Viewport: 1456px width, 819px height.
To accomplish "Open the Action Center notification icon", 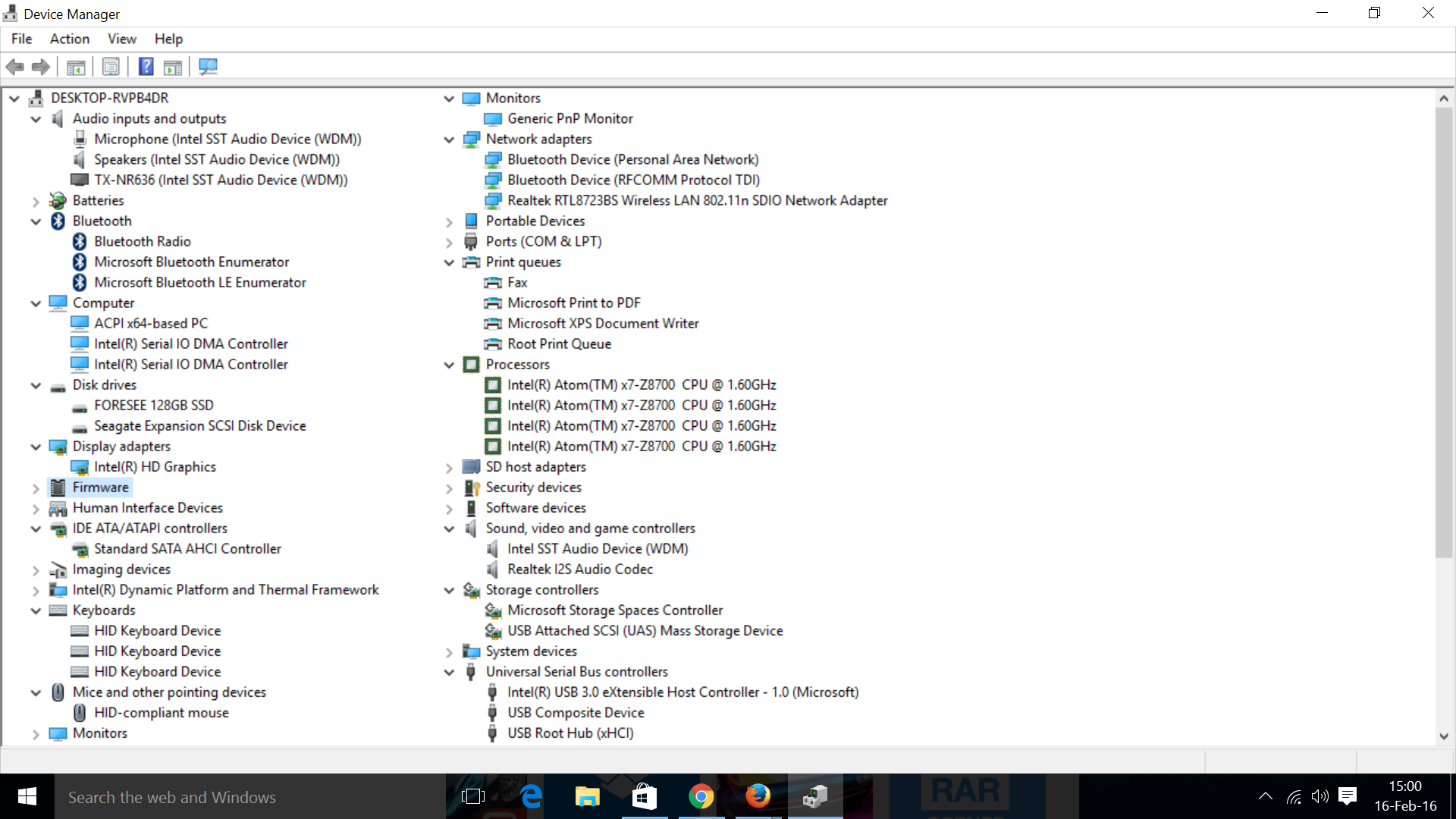I will (1348, 795).
